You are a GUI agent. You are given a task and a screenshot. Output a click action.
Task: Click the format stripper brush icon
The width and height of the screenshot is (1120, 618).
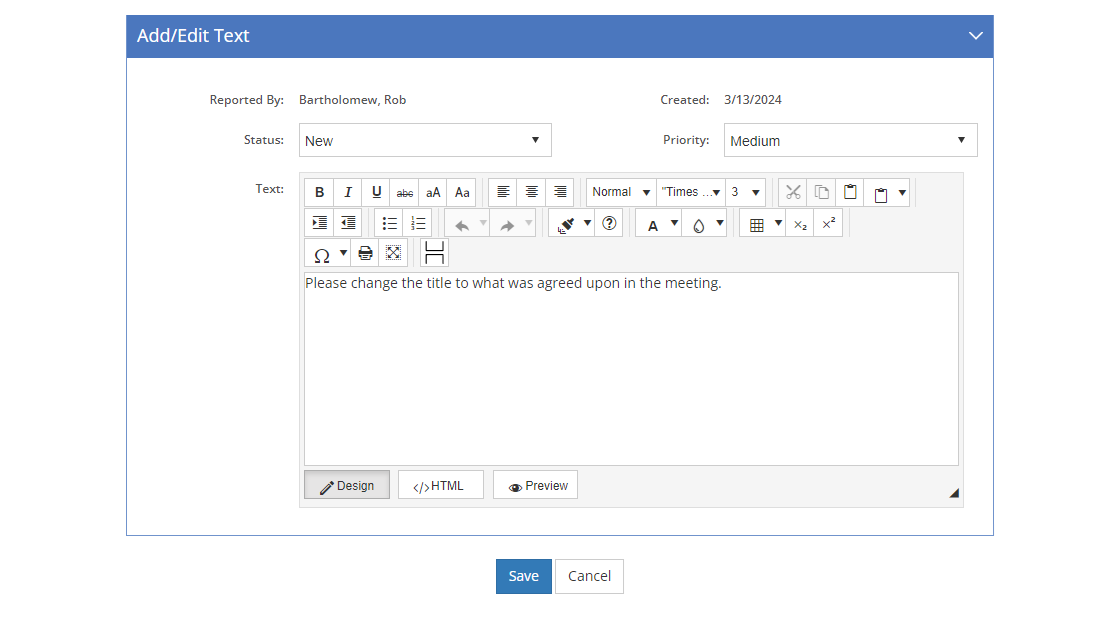566,224
